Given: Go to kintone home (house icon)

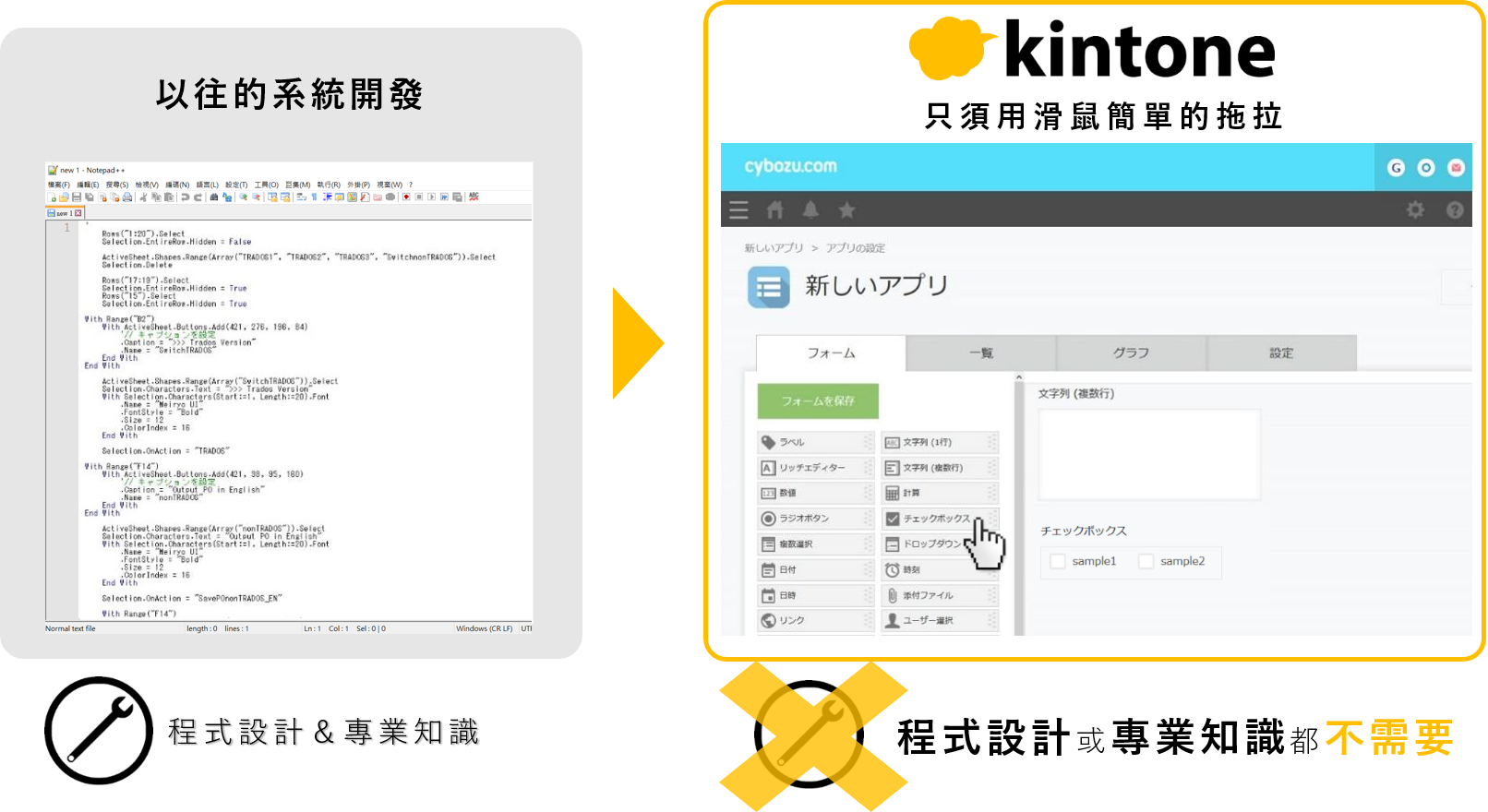Looking at the screenshot, I should pyautogui.click(x=775, y=210).
